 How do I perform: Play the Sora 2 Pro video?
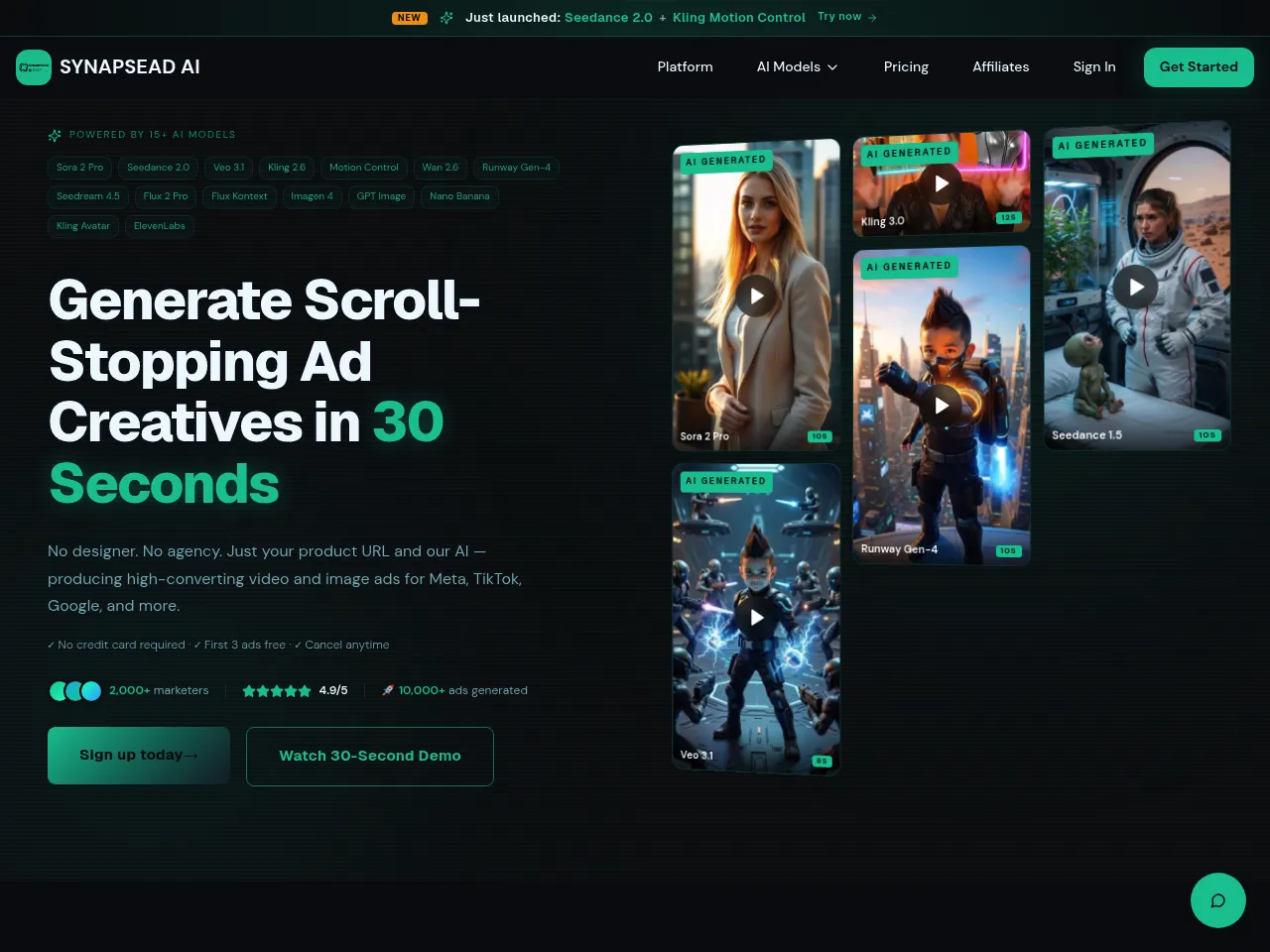pyautogui.click(x=756, y=296)
